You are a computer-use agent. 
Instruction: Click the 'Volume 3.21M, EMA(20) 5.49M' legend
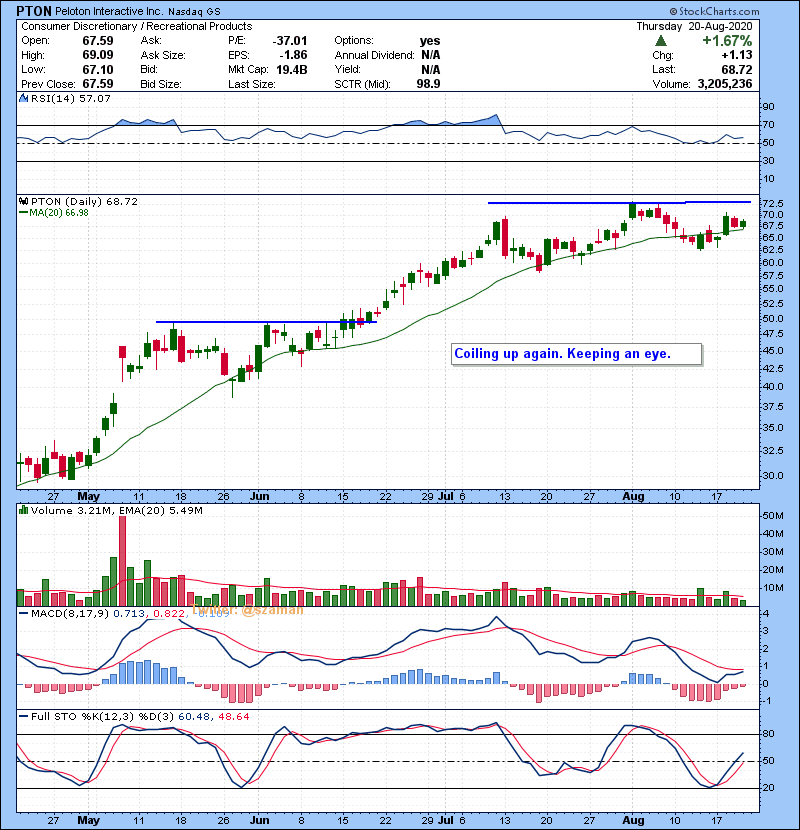116,511
